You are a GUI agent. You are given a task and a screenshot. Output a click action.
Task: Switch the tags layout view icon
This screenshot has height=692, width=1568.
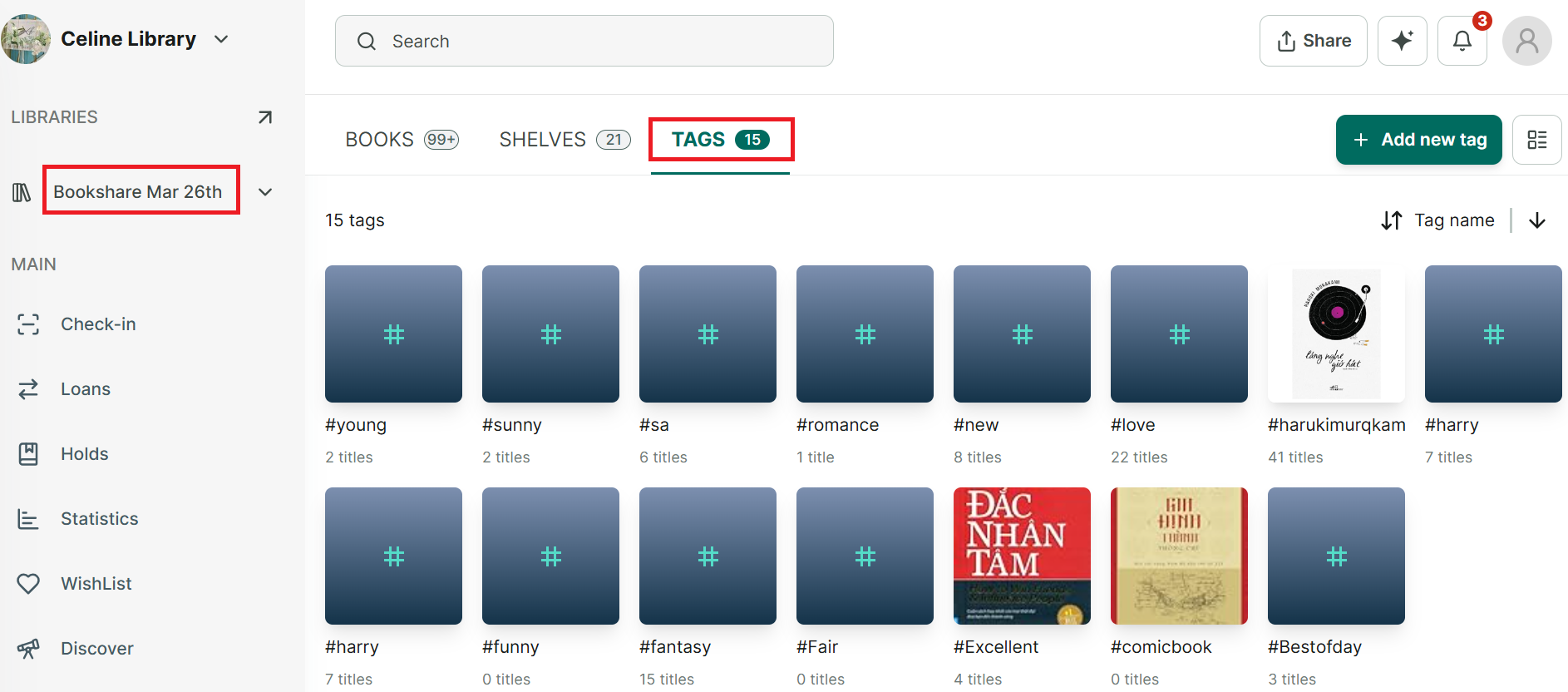[x=1536, y=140]
